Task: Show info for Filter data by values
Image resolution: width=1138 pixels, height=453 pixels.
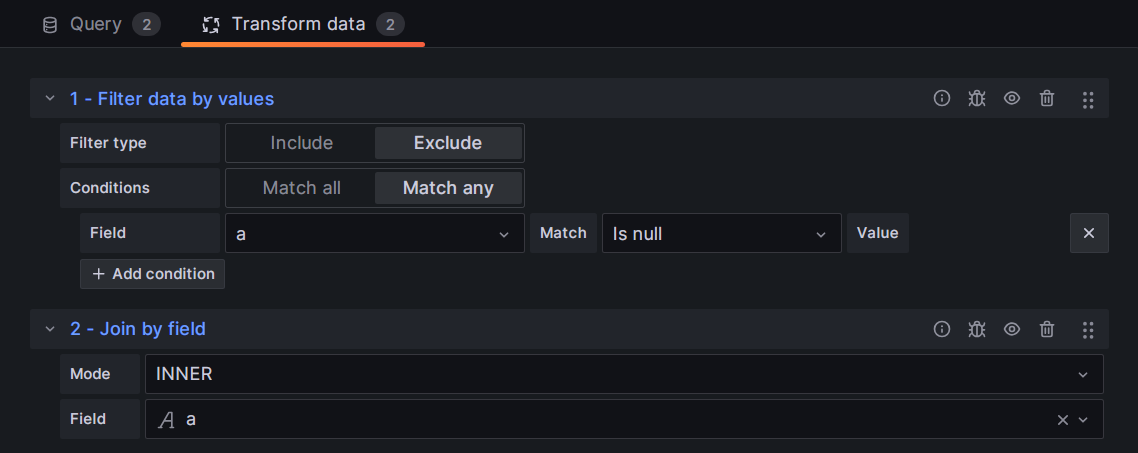Action: click(x=941, y=98)
